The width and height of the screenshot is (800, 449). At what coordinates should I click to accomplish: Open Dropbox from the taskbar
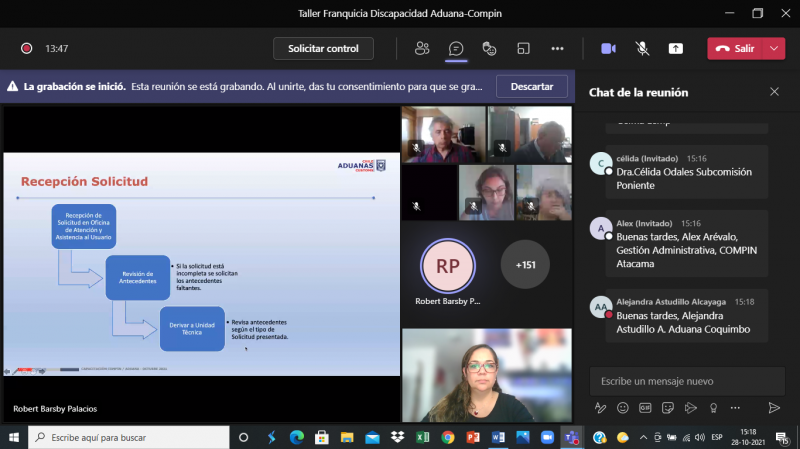point(397,437)
